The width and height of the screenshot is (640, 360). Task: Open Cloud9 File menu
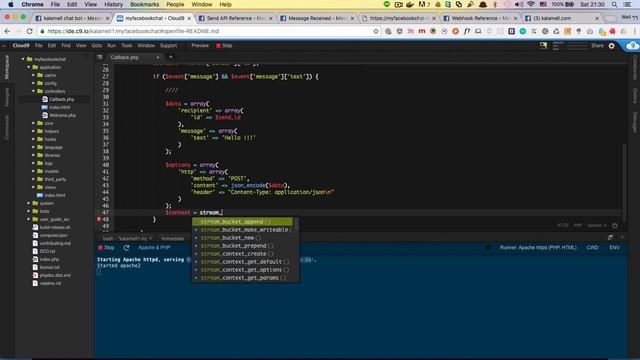pos(38,46)
